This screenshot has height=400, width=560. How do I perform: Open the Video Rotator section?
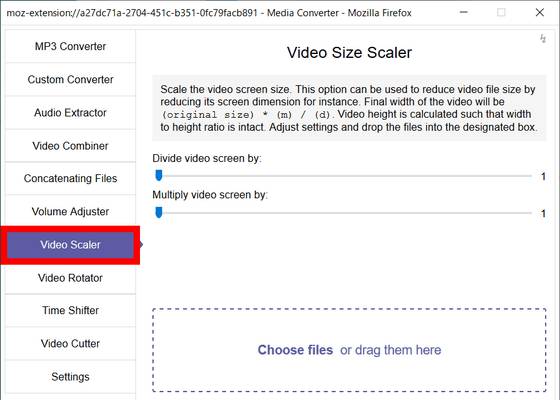click(x=70, y=278)
